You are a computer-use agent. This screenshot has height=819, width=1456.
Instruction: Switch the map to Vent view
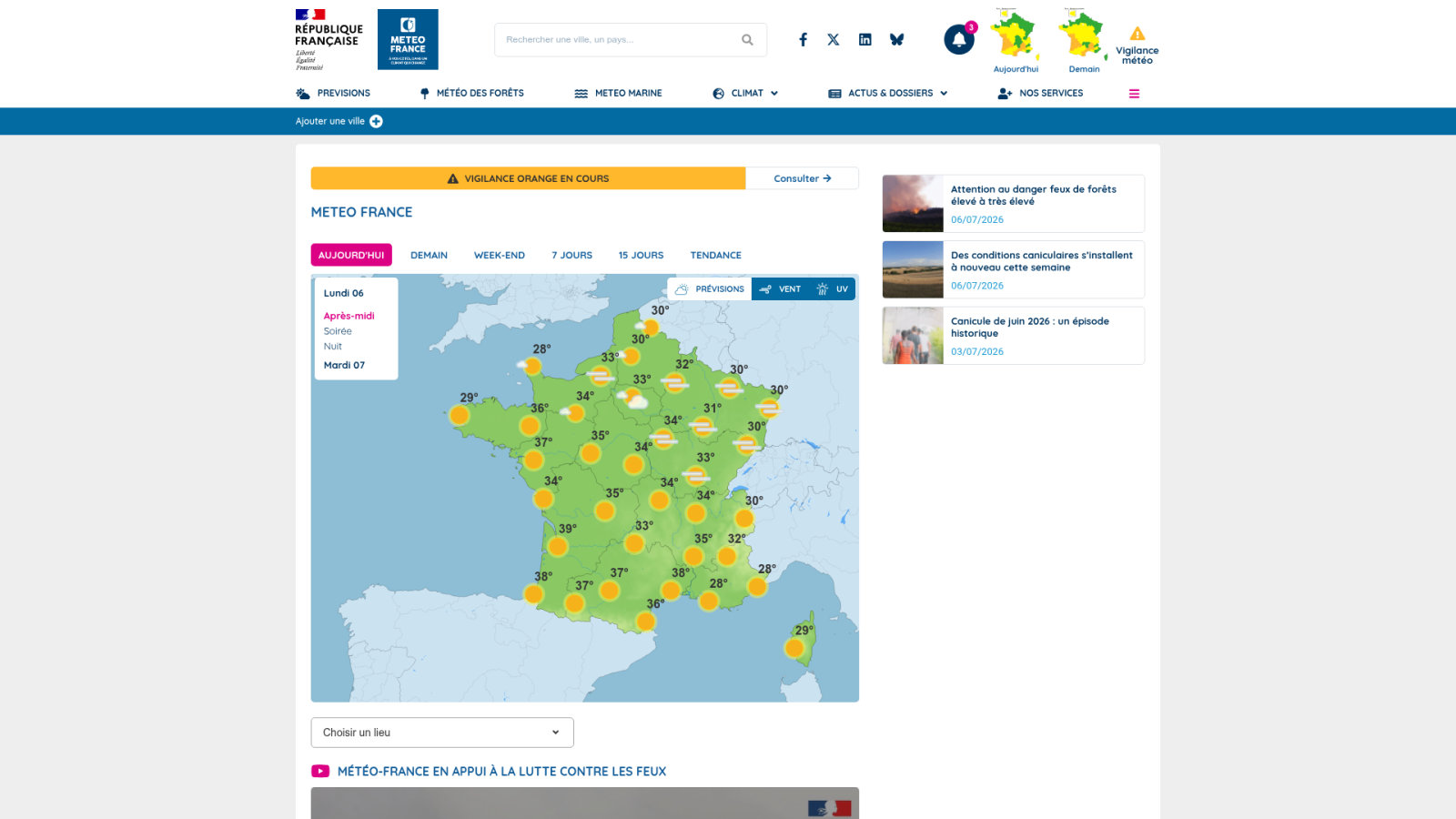pyautogui.click(x=780, y=289)
